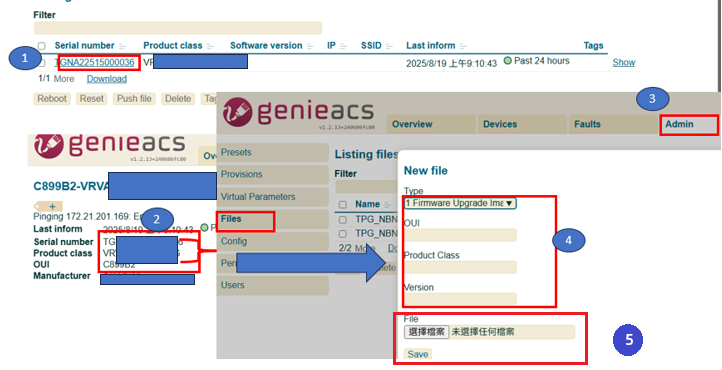Sort by Last inform column icon

(463, 46)
